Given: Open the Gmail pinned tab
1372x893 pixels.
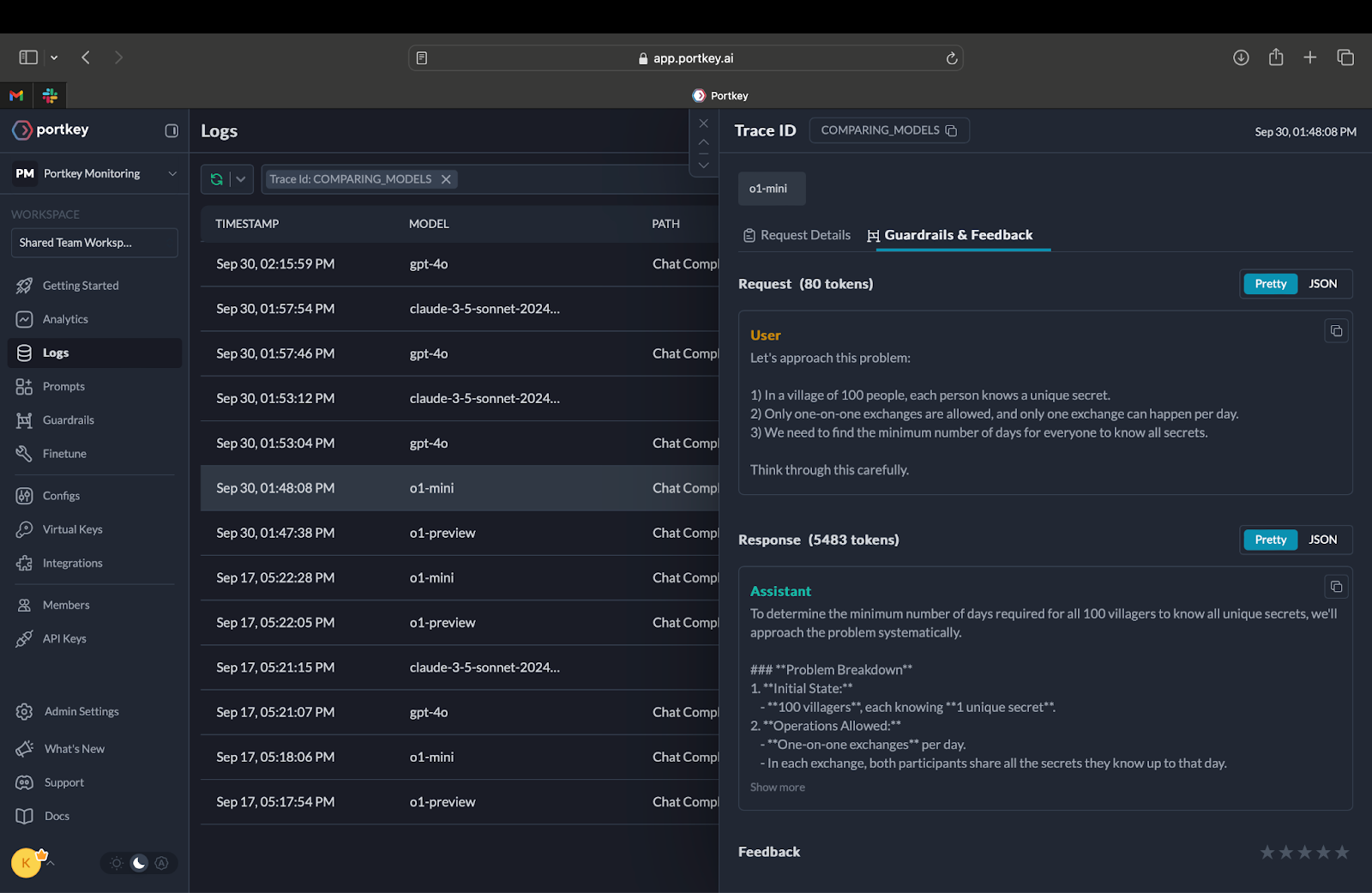Looking at the screenshot, I should pos(16,95).
